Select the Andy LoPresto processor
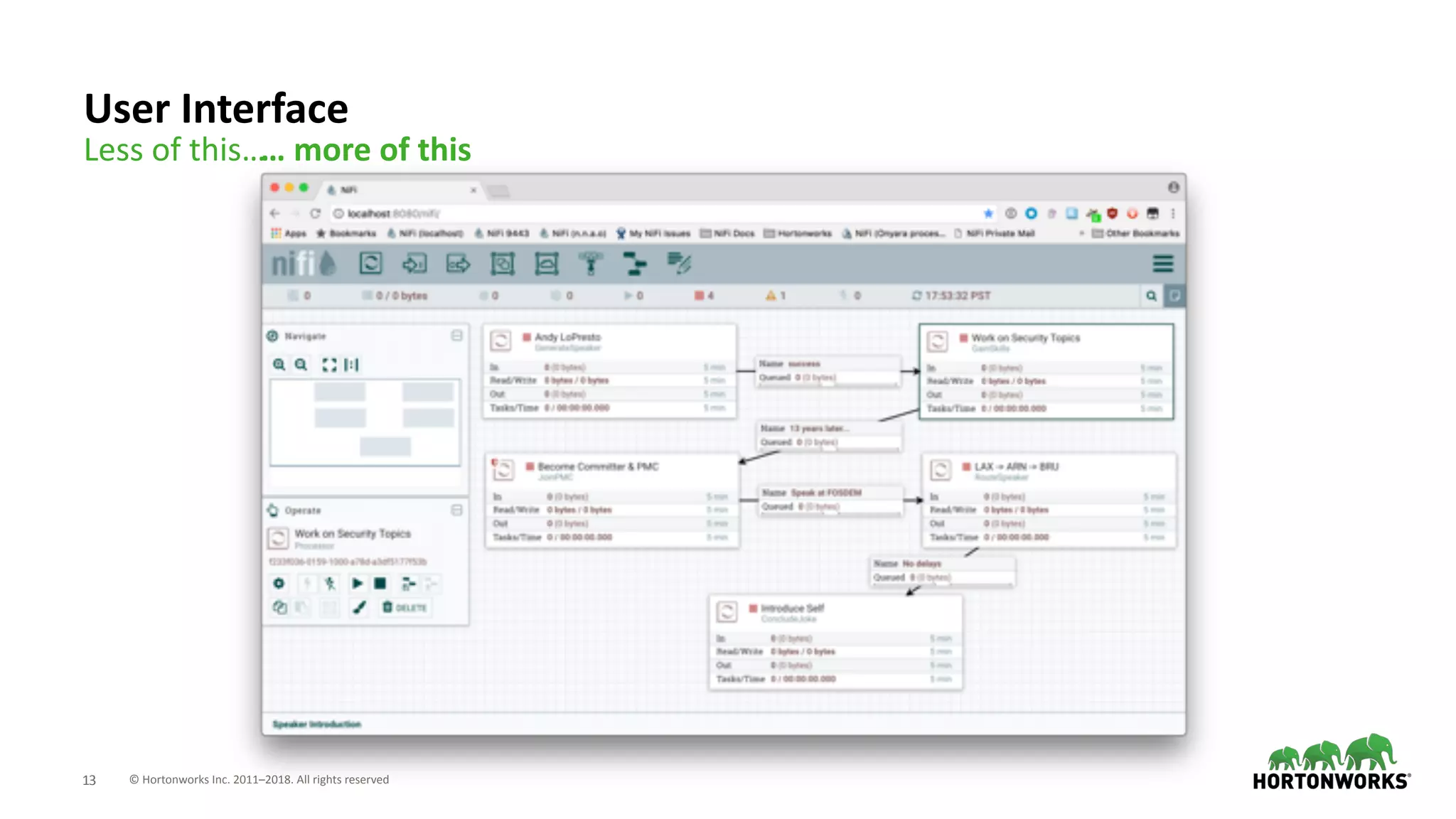 609,371
